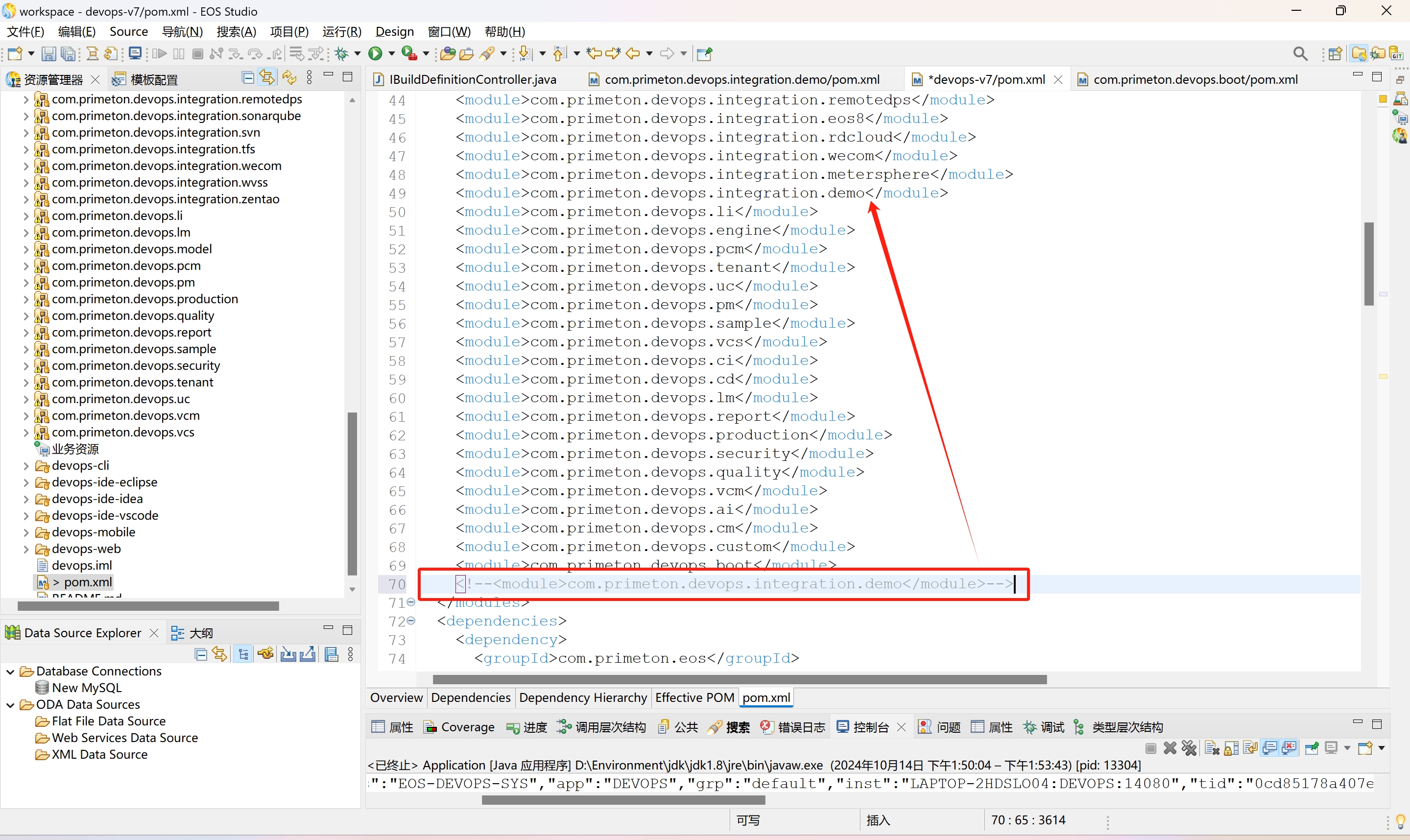Collapse all in resource manager panel

[247, 78]
